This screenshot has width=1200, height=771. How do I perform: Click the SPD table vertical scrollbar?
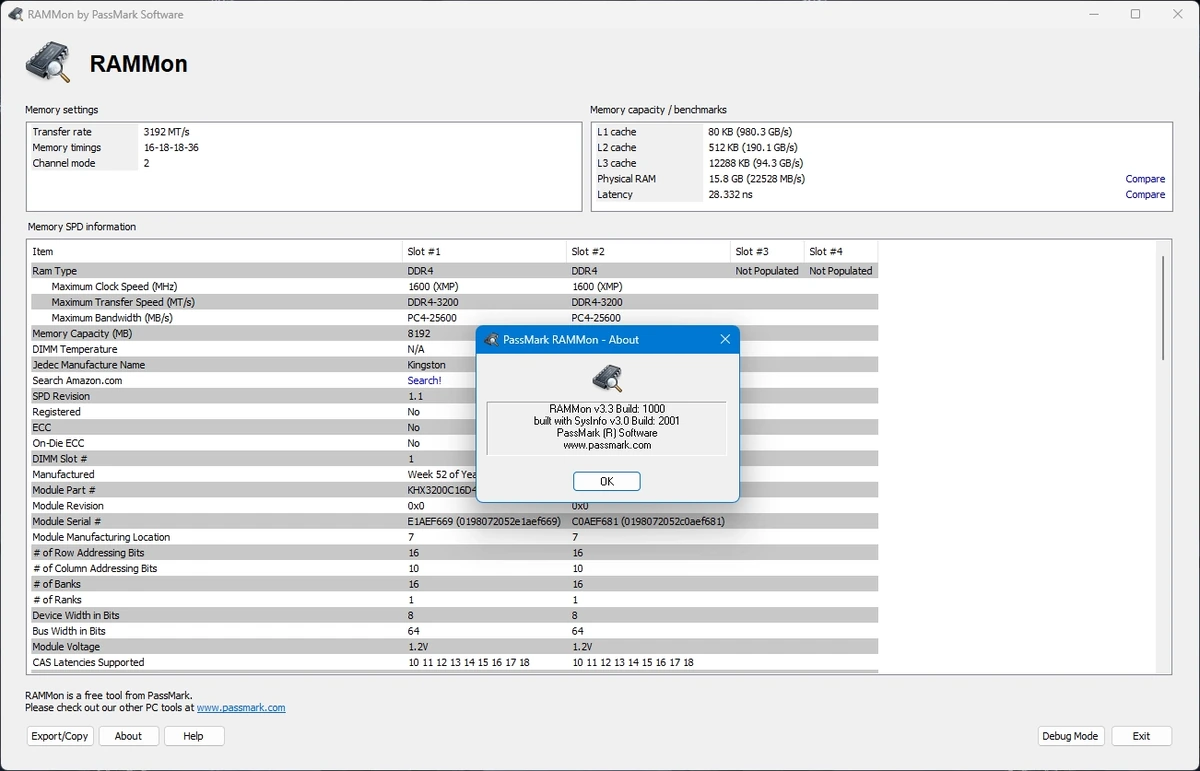tap(1163, 308)
